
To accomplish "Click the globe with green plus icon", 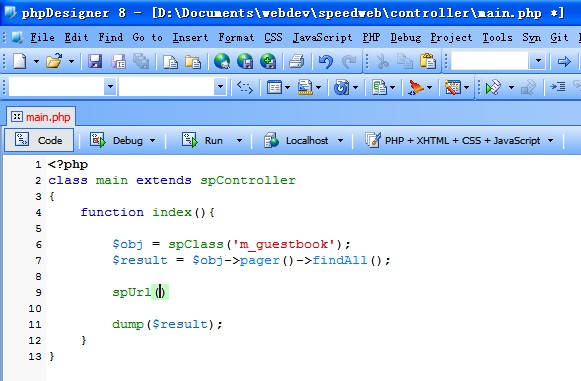I will [x=268, y=61].
